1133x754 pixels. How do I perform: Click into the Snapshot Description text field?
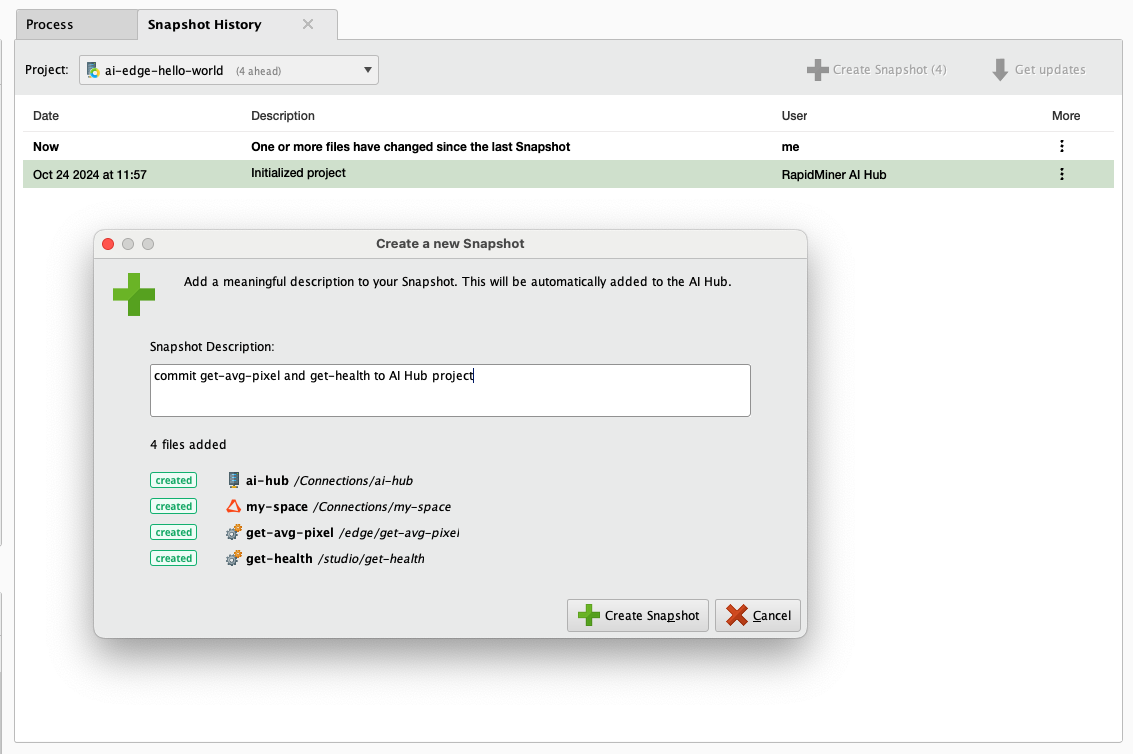coord(449,390)
